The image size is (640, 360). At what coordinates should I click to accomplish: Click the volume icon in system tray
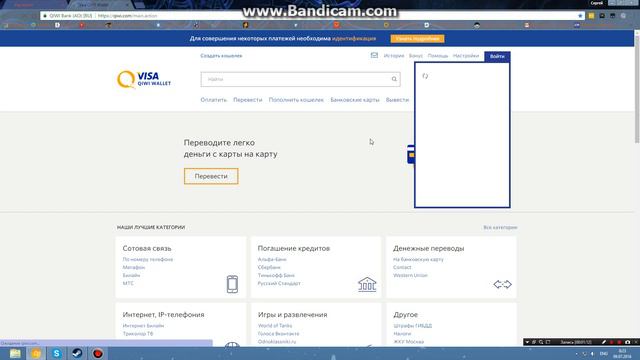click(x=592, y=353)
